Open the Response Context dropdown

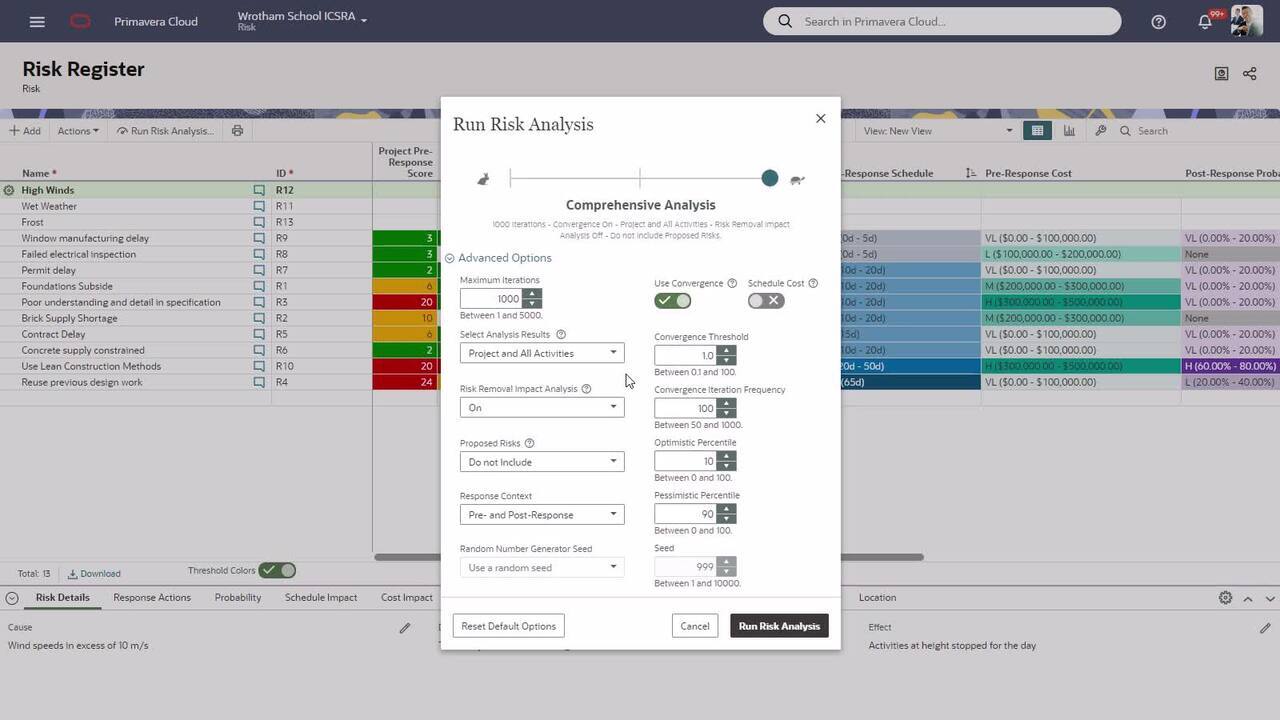[541, 515]
